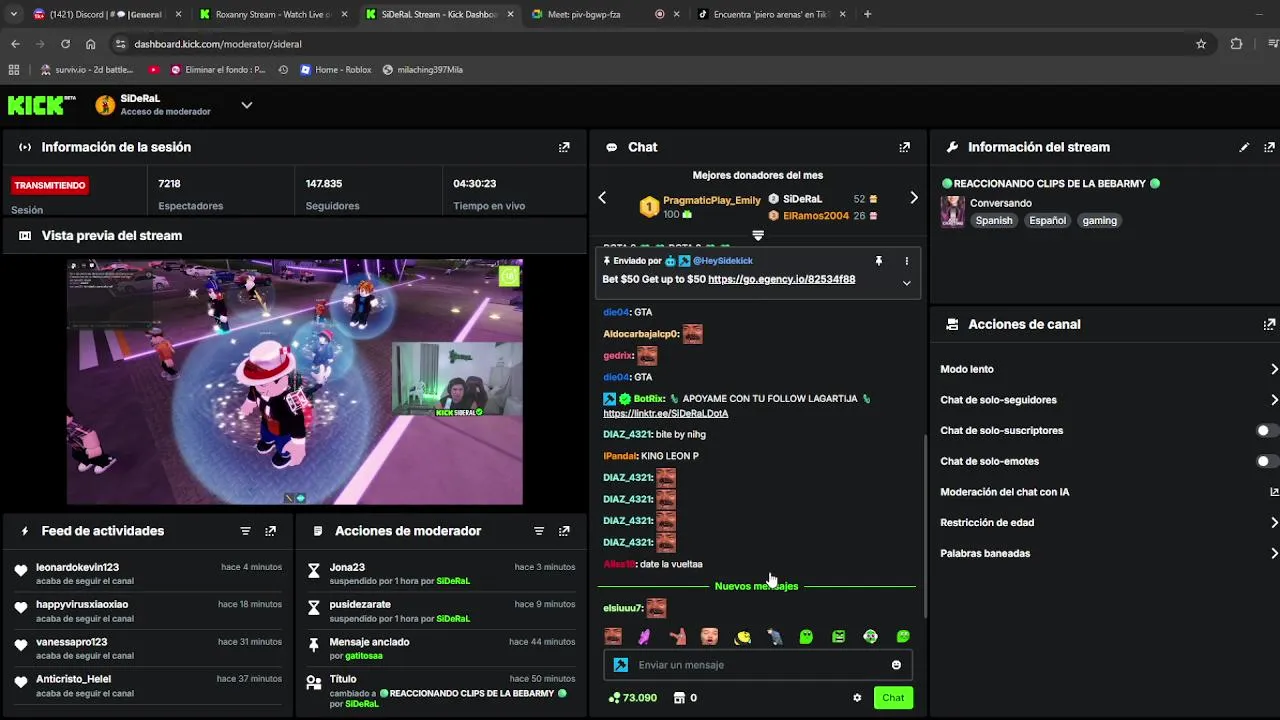Toggle Chat de solo-suscriptores
Image resolution: width=1280 pixels, height=720 pixels.
[1267, 431]
